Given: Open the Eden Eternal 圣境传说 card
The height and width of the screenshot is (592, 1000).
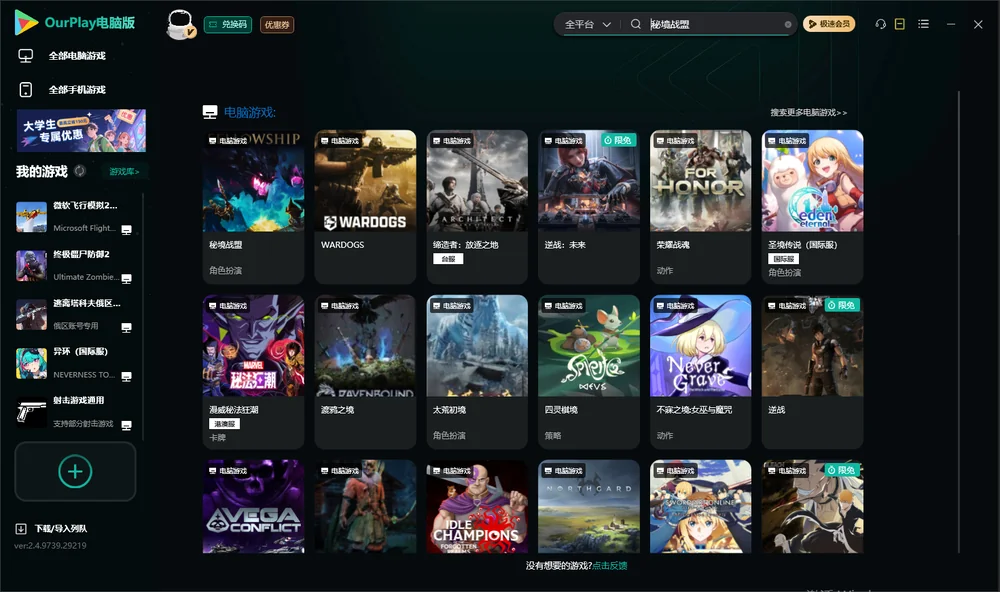Looking at the screenshot, I should click(812, 207).
